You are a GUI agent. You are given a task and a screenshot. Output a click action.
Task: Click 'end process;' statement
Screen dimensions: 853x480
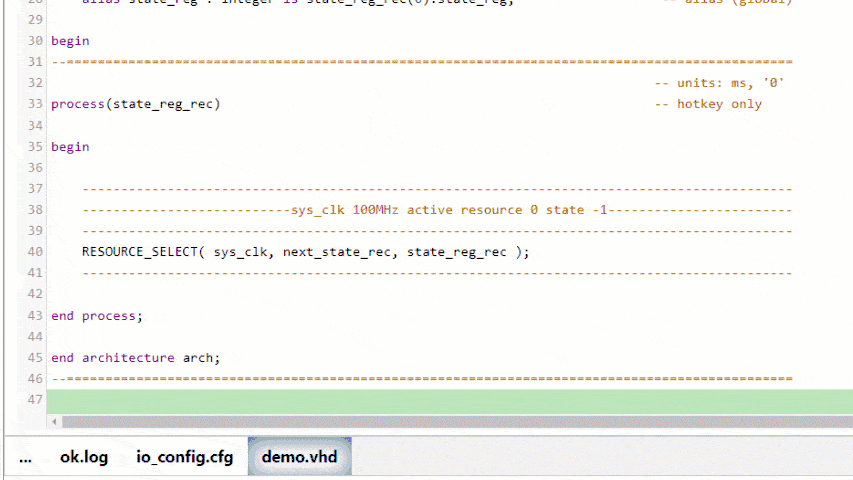[97, 316]
